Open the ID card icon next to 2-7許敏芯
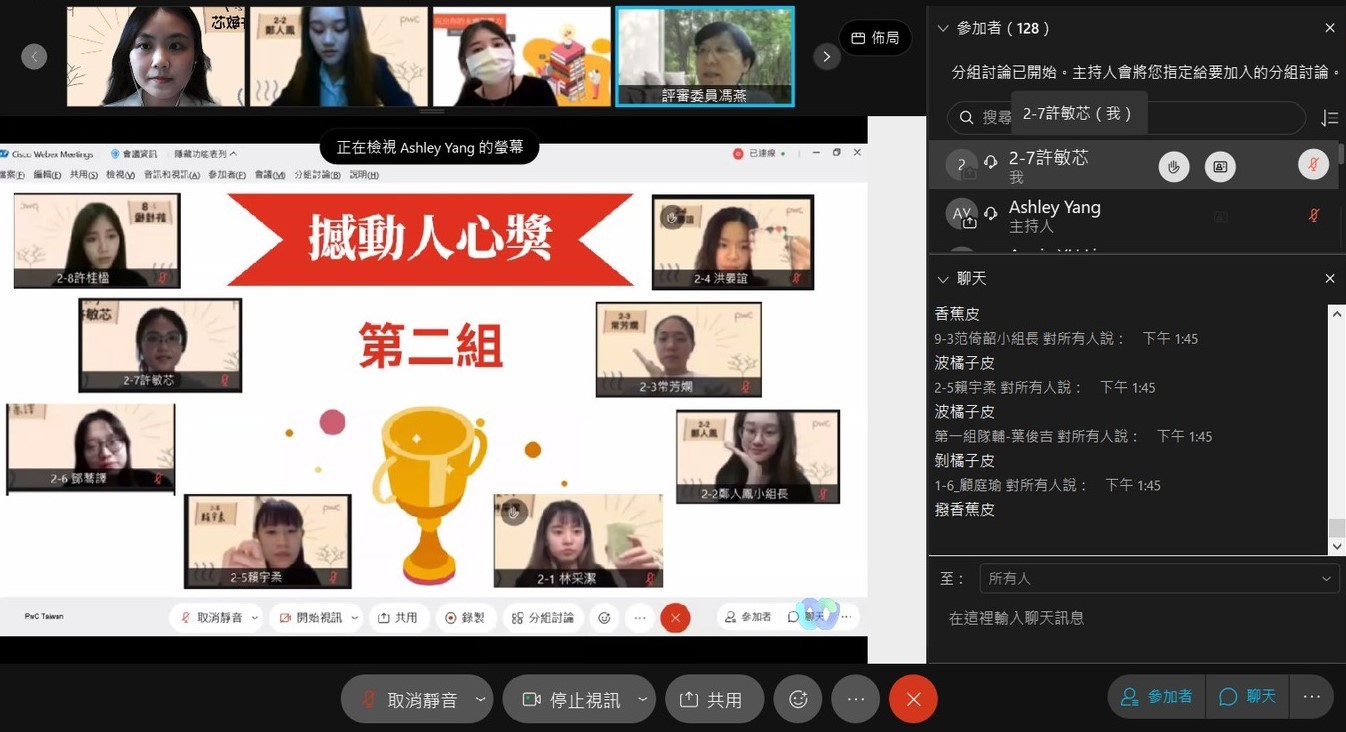The image size is (1346, 732). click(x=1220, y=166)
